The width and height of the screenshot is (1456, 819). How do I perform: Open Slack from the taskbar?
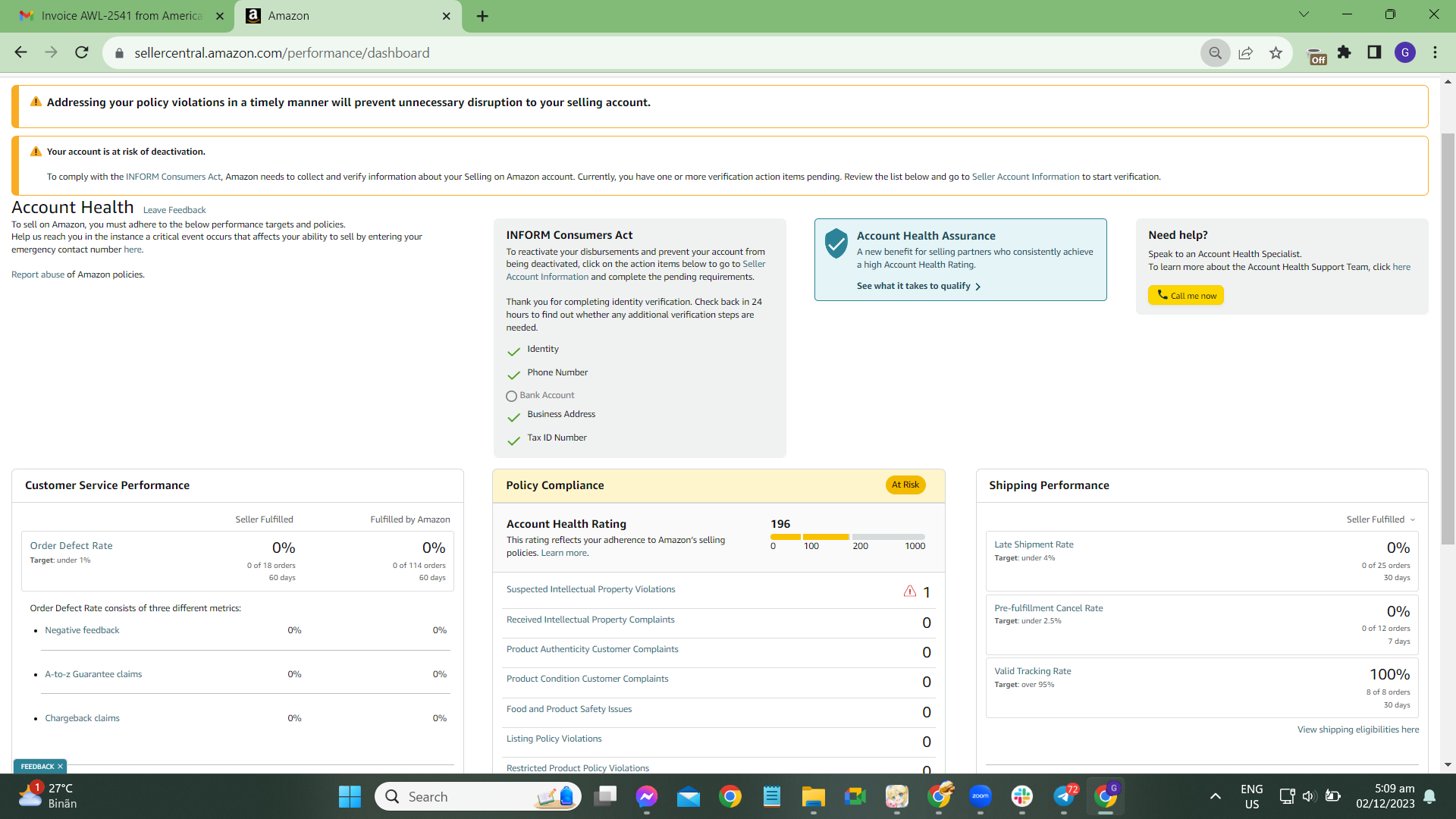pyautogui.click(x=1021, y=796)
